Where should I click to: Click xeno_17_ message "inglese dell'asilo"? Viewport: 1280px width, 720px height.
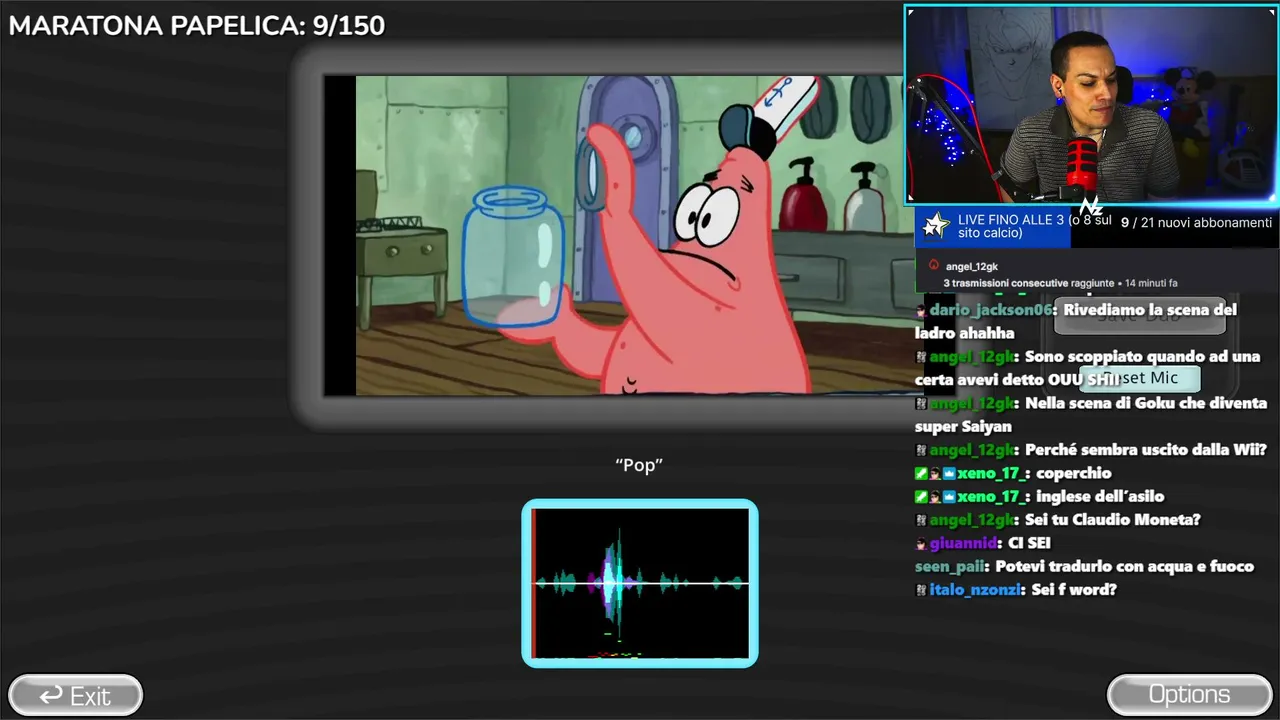tap(1100, 496)
